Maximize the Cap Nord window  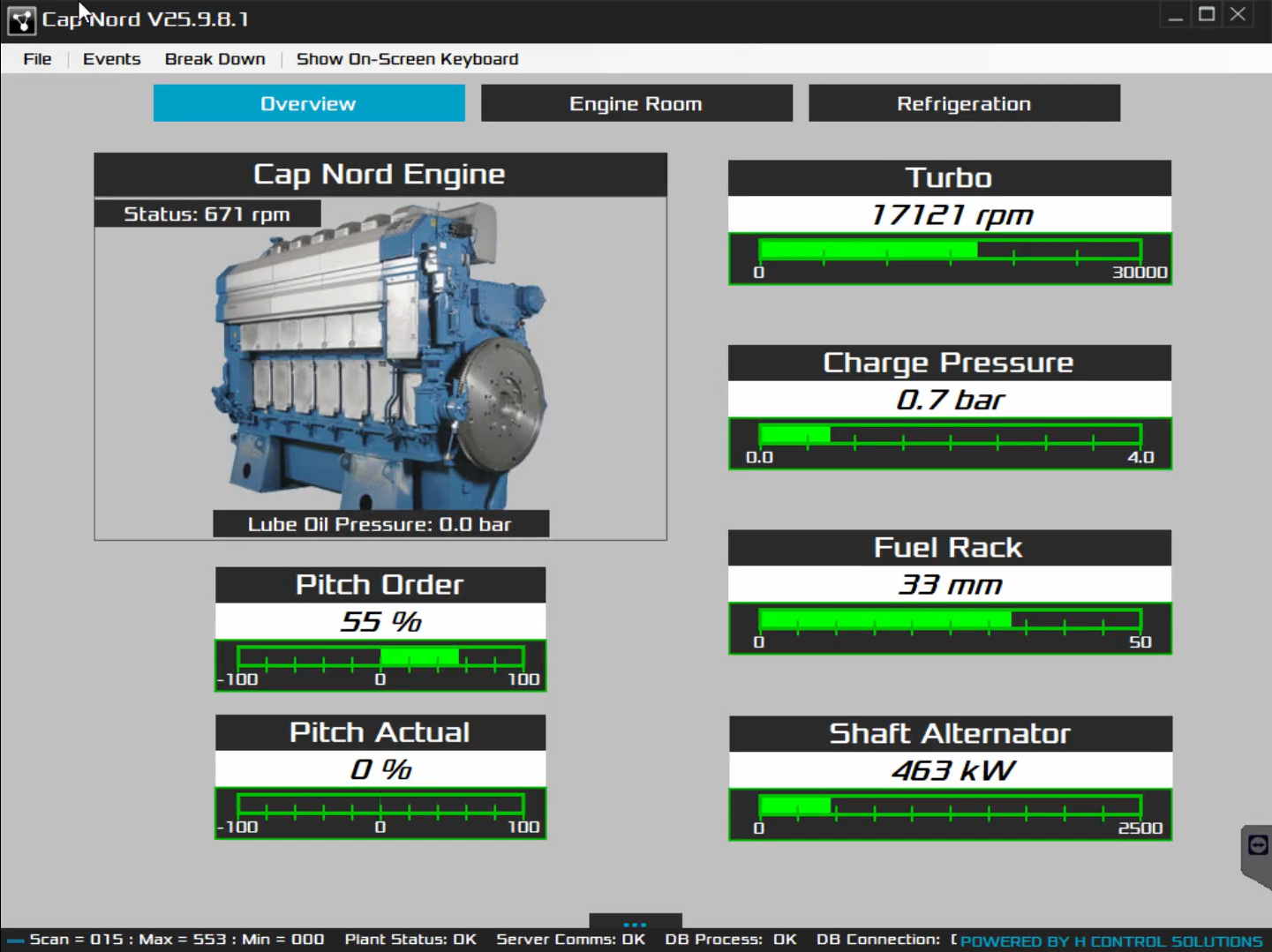tap(1206, 15)
